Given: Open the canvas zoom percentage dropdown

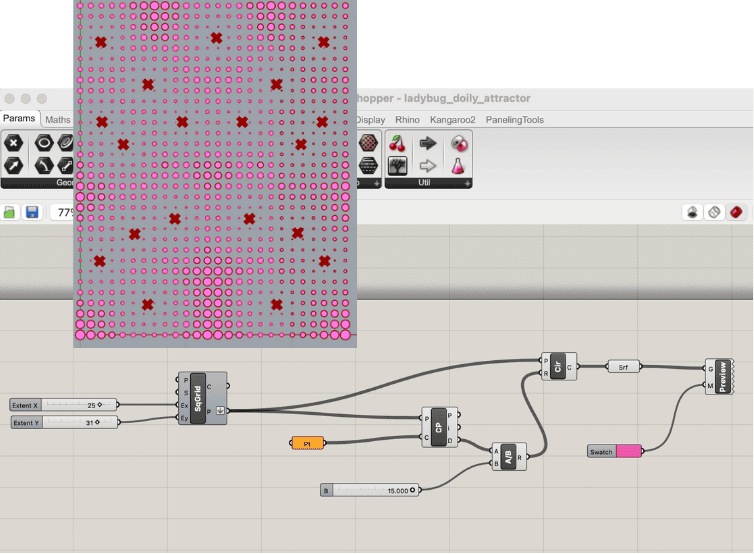Looking at the screenshot, I should click(62, 212).
